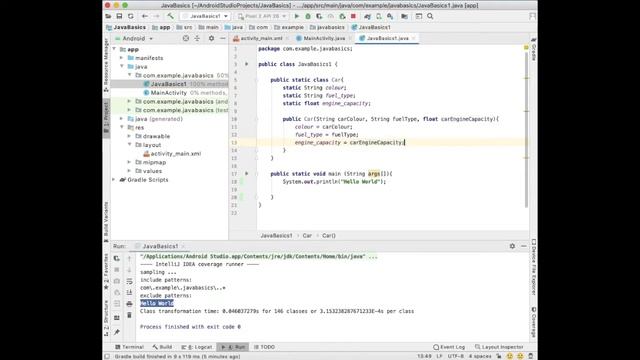Open the Logcat tool window
640x360 pixels.
197,347
